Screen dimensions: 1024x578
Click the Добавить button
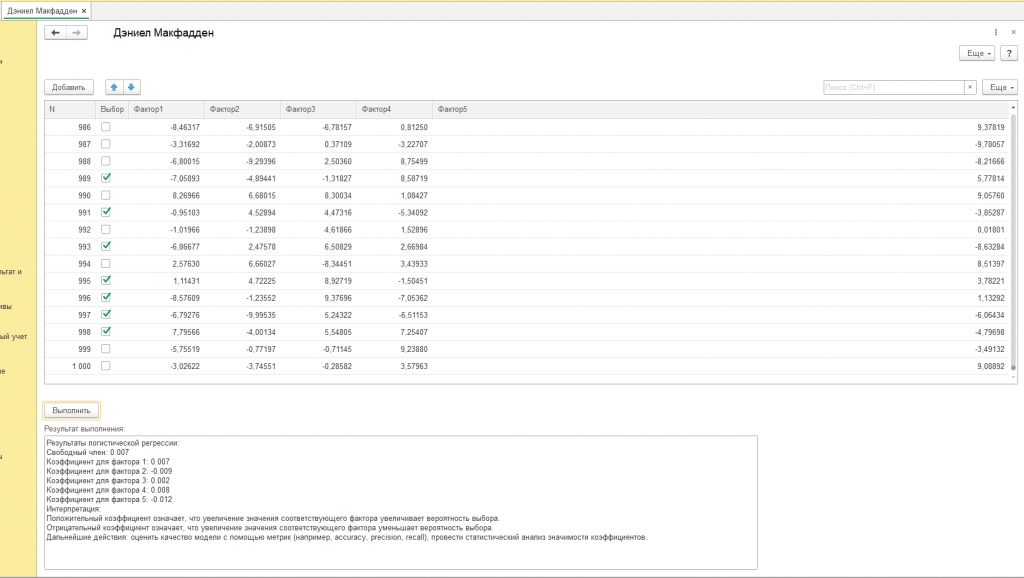tap(69, 87)
